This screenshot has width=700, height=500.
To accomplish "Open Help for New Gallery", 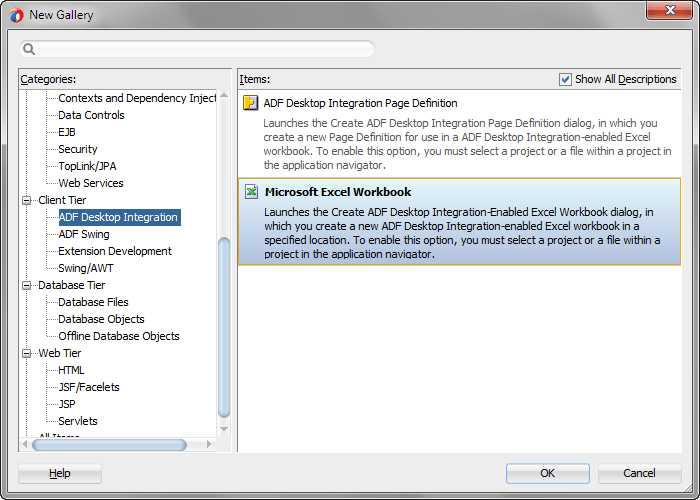I will click(60, 473).
